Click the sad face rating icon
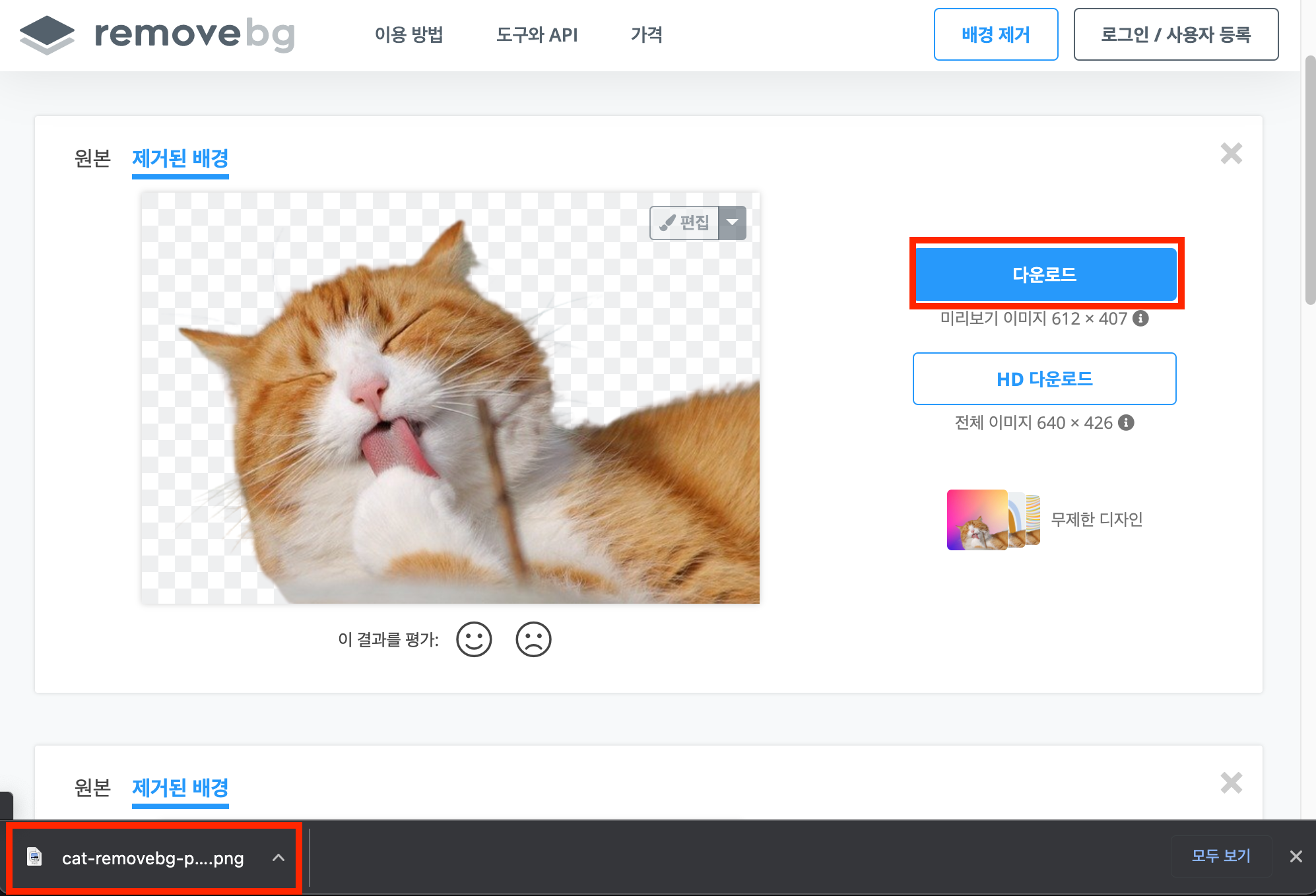Image resolution: width=1316 pixels, height=896 pixels. 533,639
